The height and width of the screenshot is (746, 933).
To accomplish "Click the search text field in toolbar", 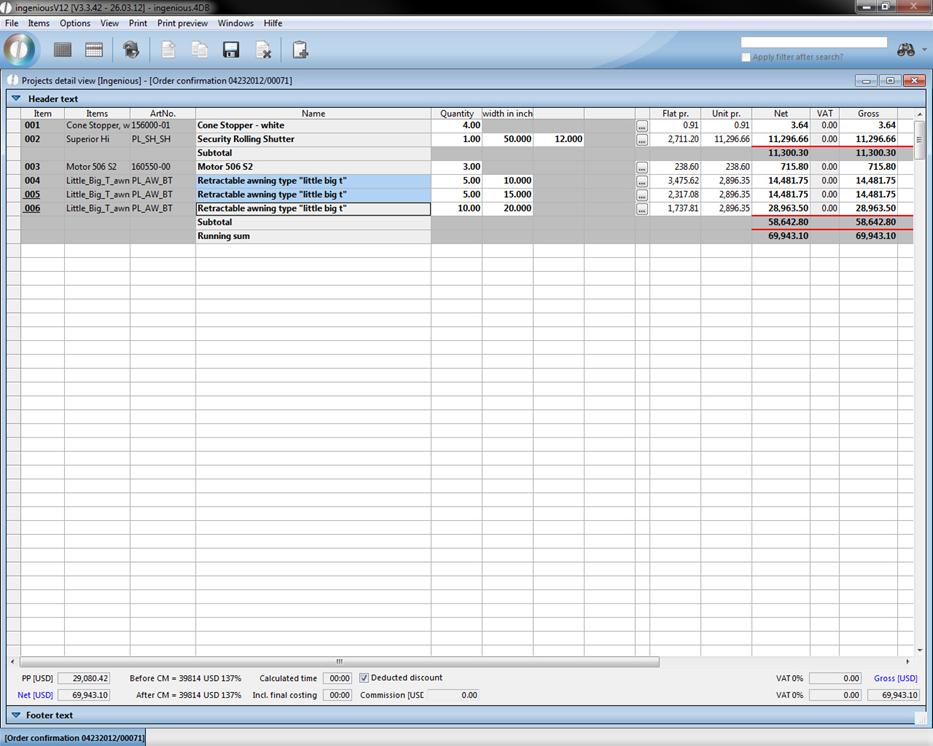I will pos(813,43).
